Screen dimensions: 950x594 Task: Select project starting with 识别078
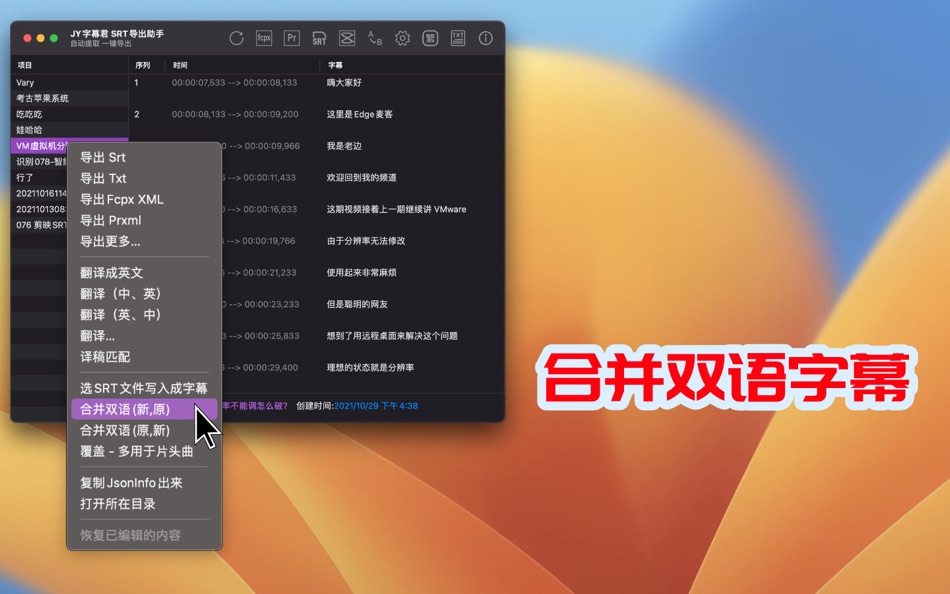point(39,162)
